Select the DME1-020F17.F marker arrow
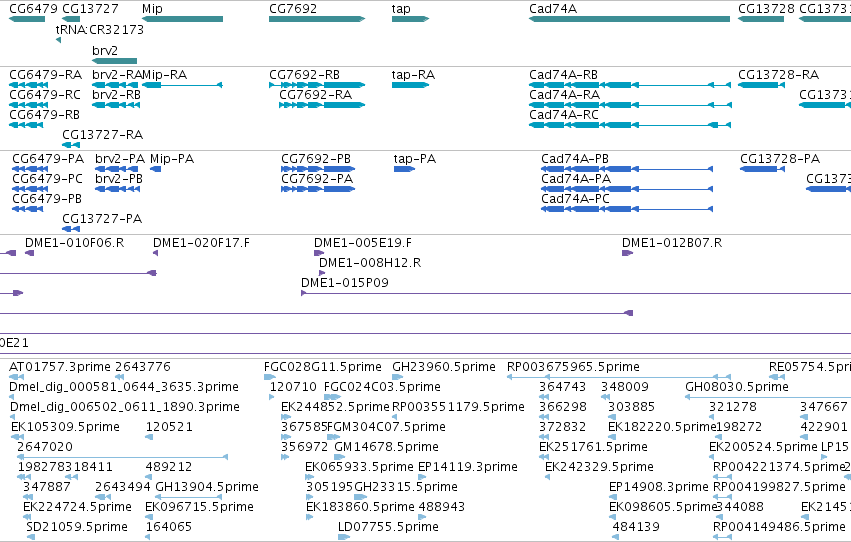 [156, 253]
